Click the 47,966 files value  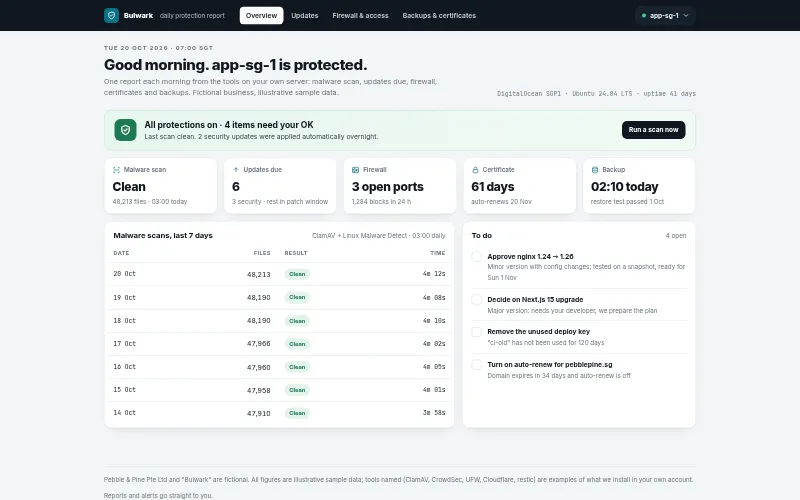259,344
